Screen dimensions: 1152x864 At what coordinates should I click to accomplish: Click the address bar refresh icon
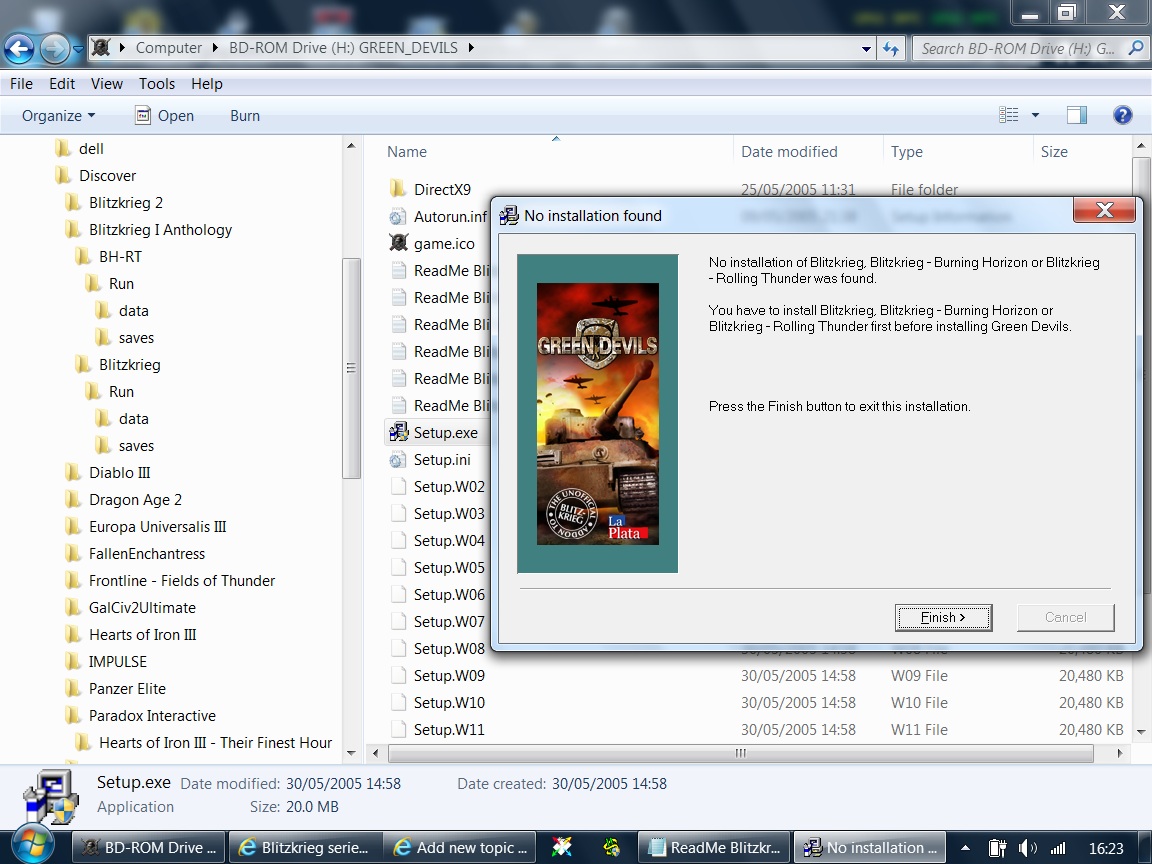[891, 49]
